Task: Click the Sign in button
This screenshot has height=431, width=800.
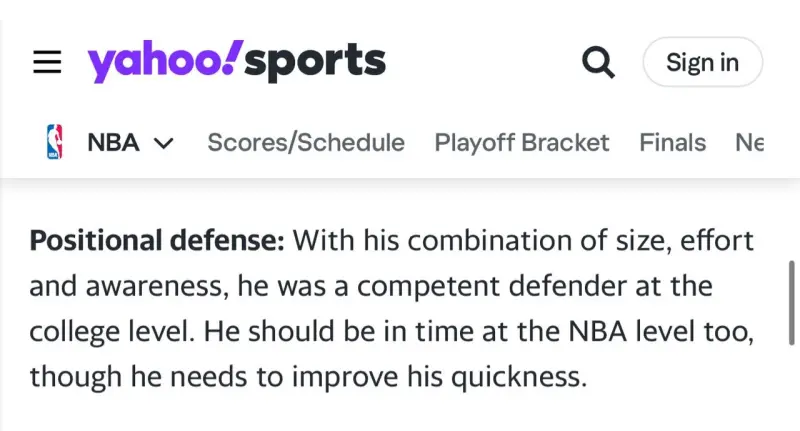Action: tap(703, 62)
